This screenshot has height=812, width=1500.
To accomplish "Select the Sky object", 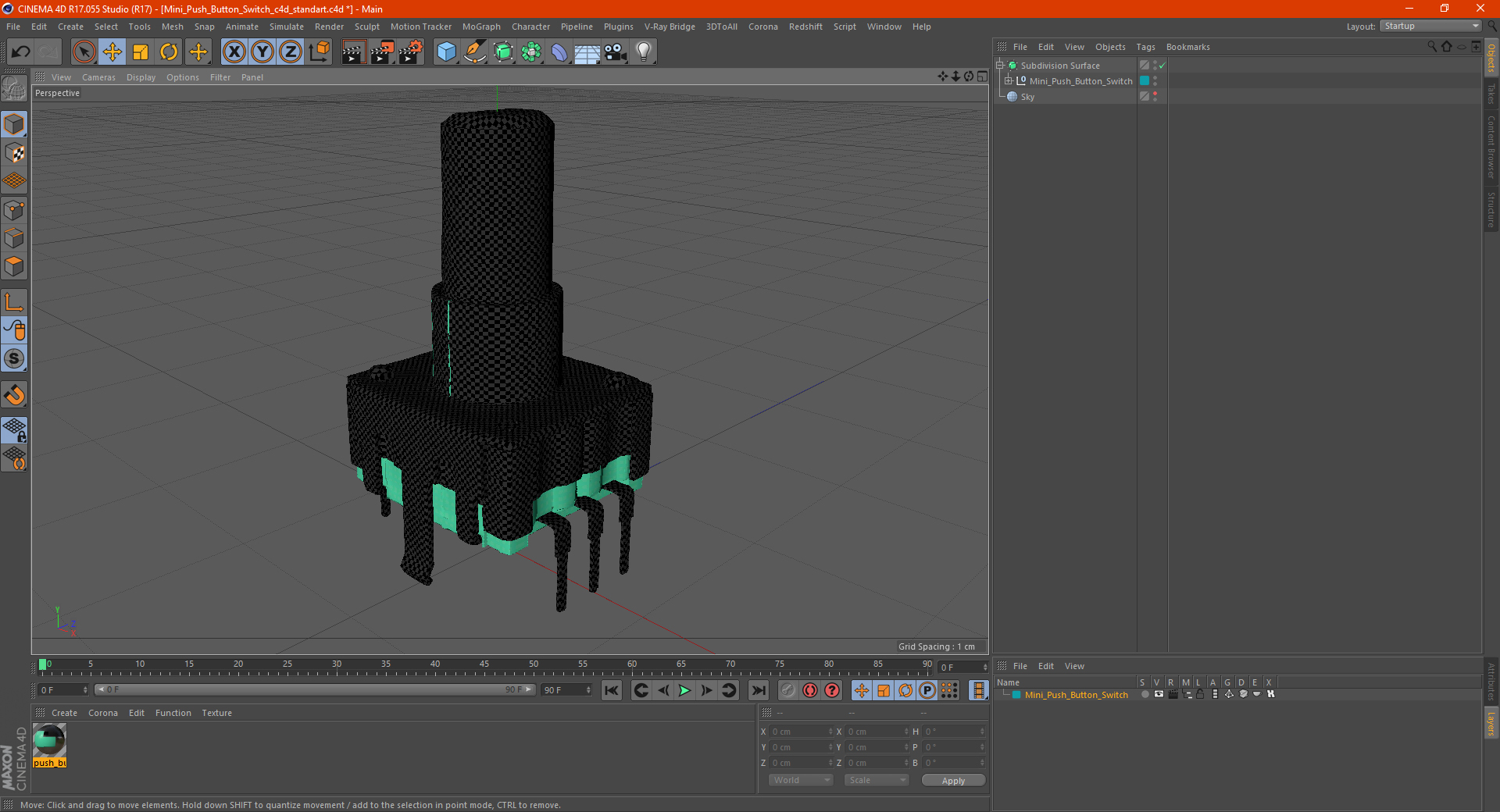I will [x=1027, y=97].
